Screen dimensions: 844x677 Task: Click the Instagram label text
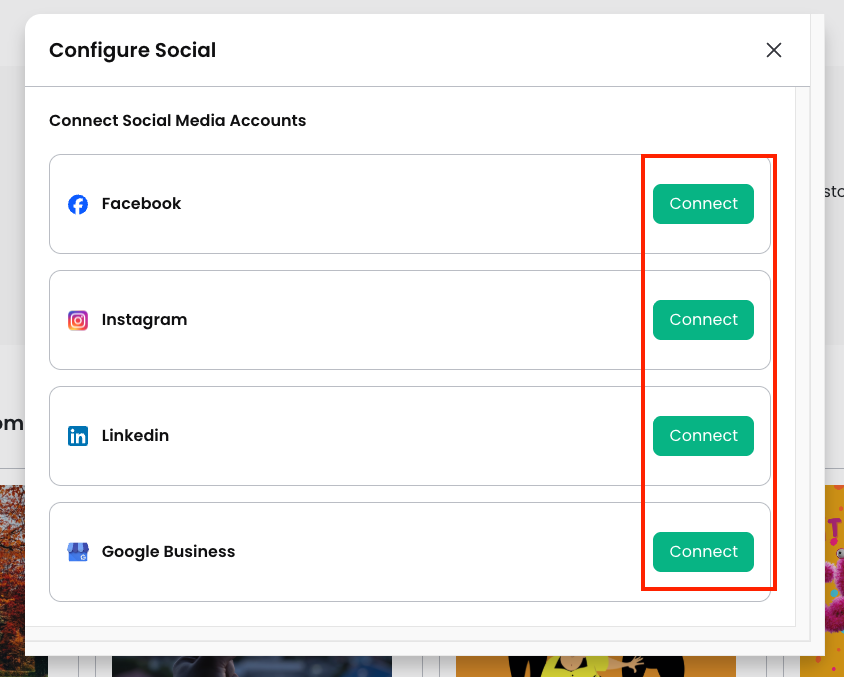click(x=144, y=320)
